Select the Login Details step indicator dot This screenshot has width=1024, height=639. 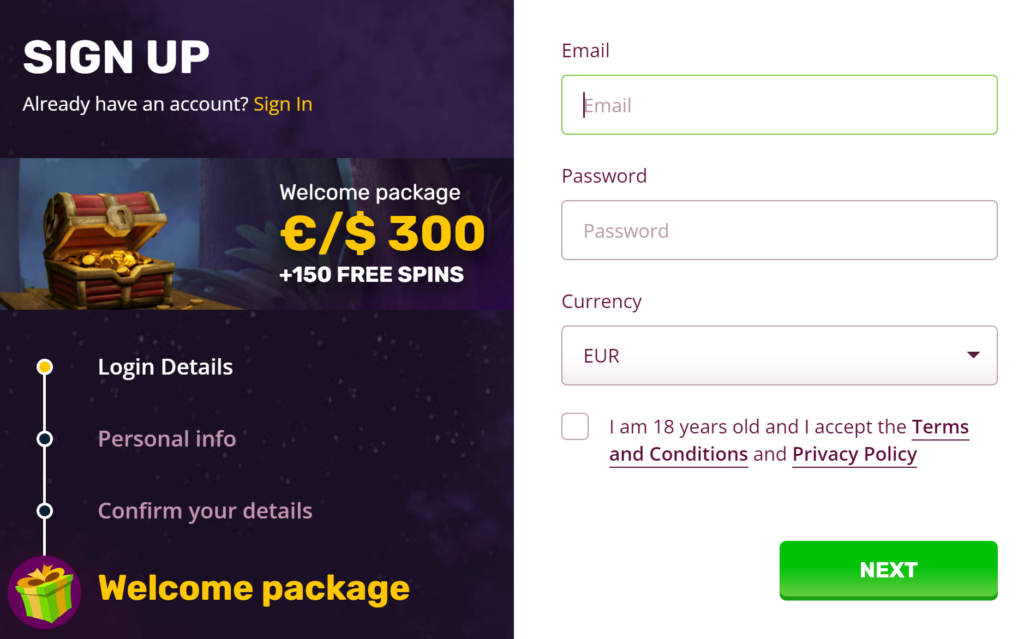(x=44, y=367)
